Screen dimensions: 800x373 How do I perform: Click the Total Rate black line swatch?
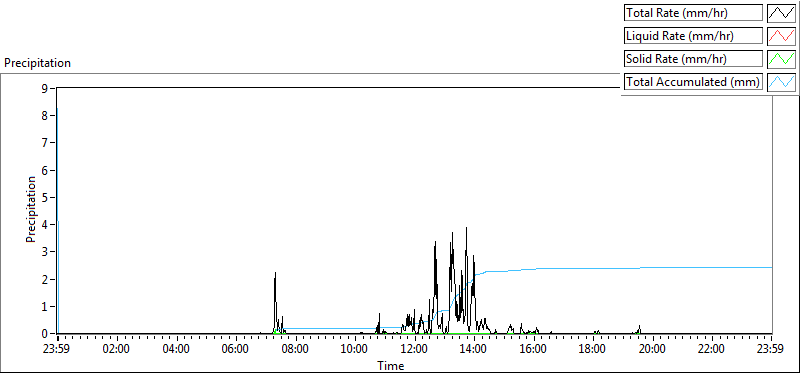pos(782,13)
